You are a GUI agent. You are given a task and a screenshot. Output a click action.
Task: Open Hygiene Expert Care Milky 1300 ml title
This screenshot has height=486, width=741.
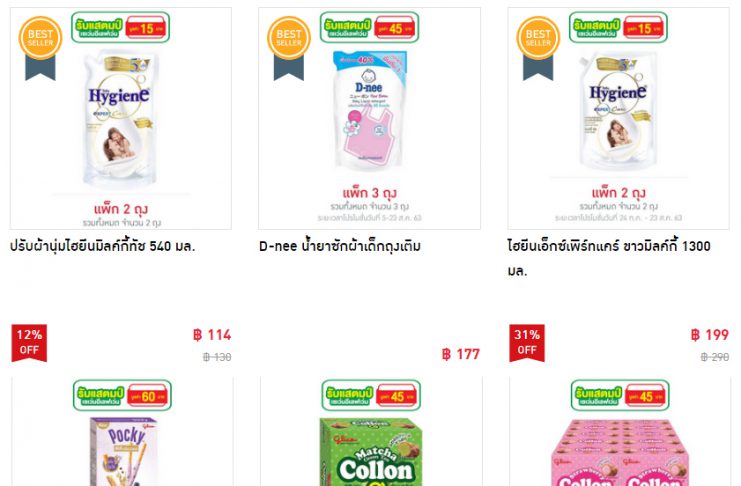(x=609, y=258)
